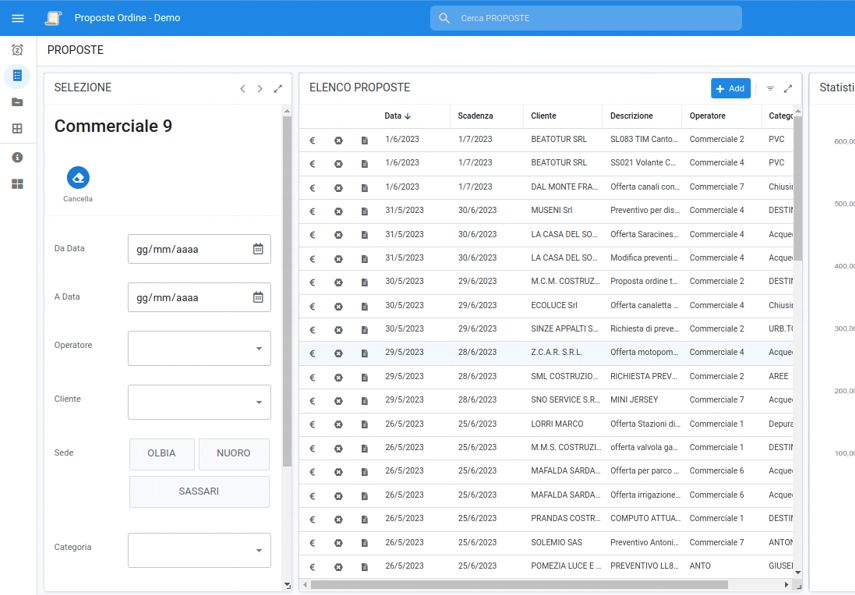Screen dimensions: 855x595
Task: Sort by the Data column header
Action: coord(398,116)
